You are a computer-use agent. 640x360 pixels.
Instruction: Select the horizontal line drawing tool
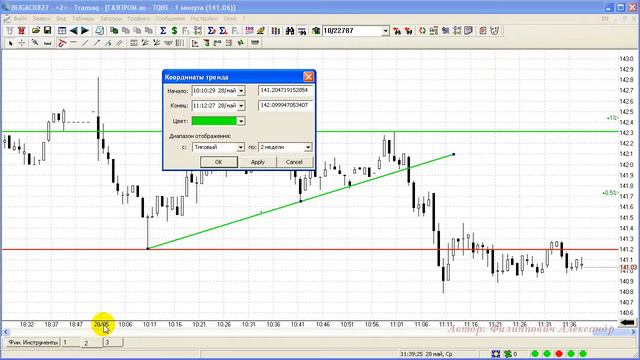(x=73, y=43)
